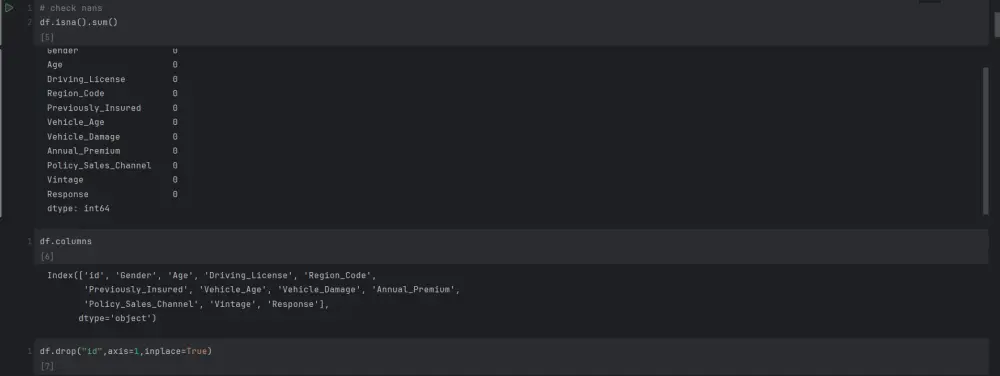Image resolution: width=1000 pixels, height=376 pixels.
Task: Click the 'Vehicle_Age' output row
Action: click(112, 122)
